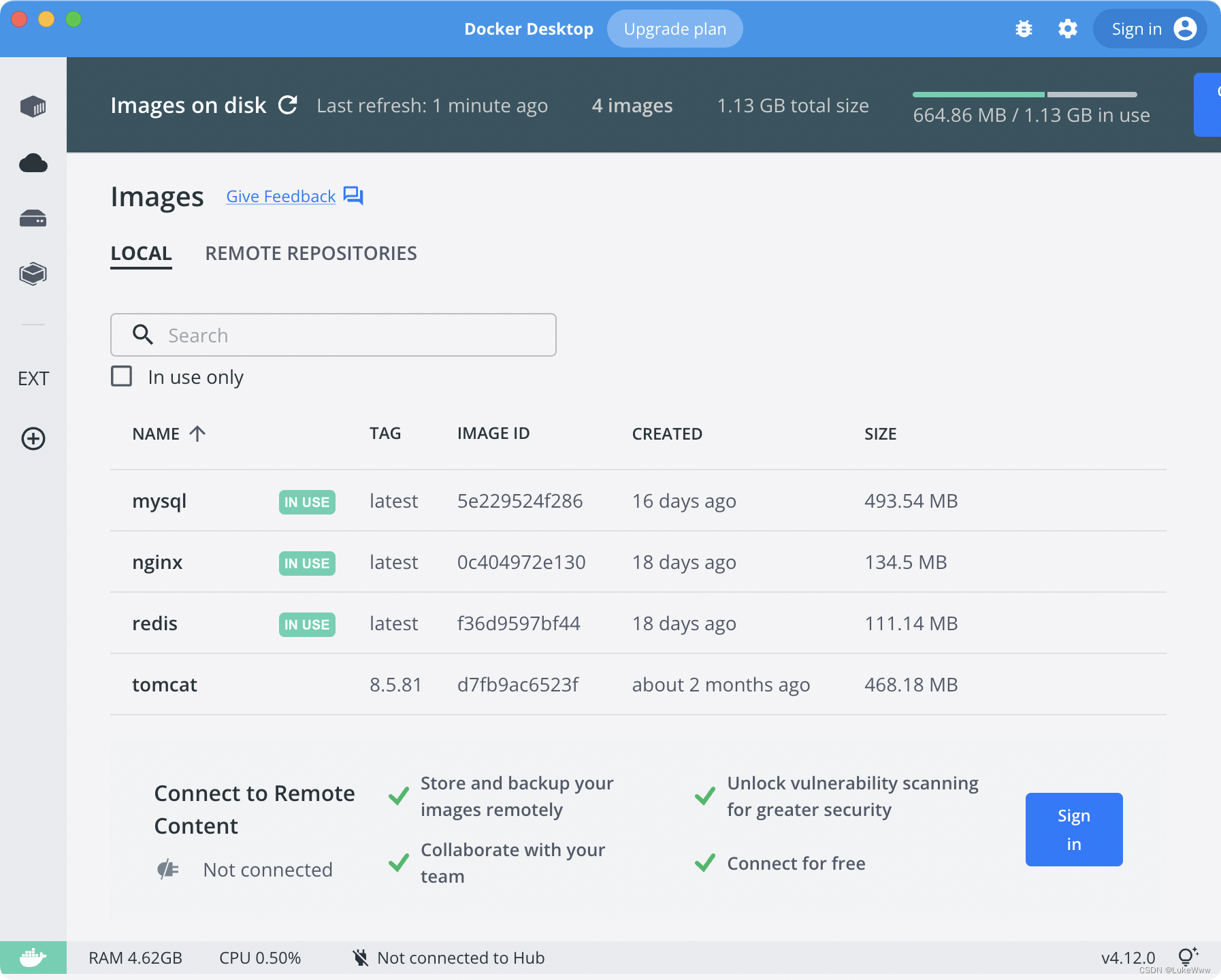Screen dimensions: 1221x980
Task: Focus the Search images field
Action: click(333, 335)
